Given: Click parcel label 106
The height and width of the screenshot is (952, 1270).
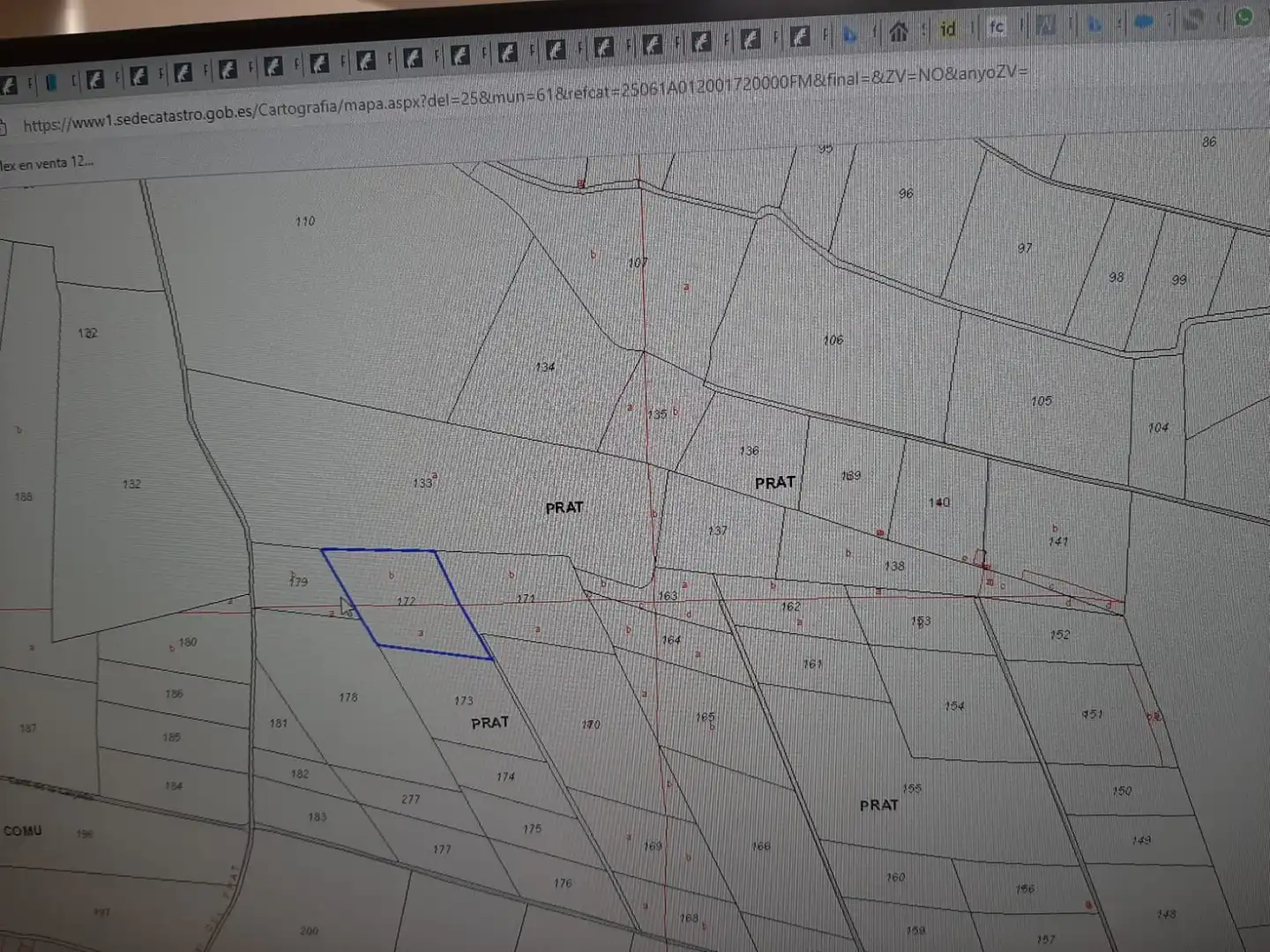Looking at the screenshot, I should point(833,340).
